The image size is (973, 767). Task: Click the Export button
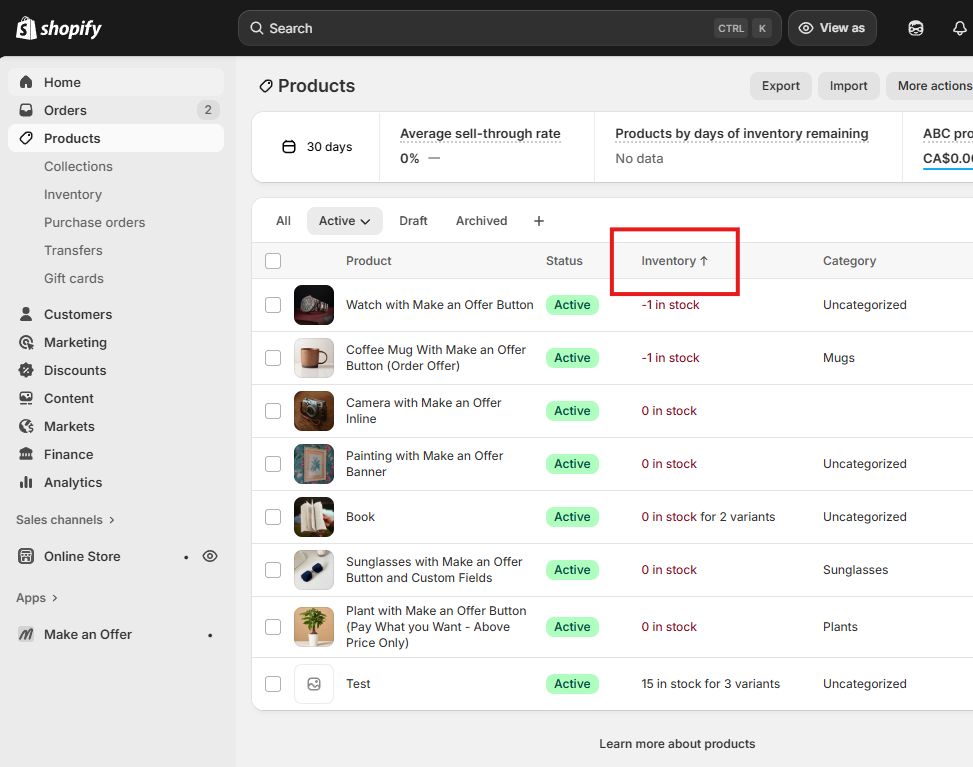tap(780, 86)
